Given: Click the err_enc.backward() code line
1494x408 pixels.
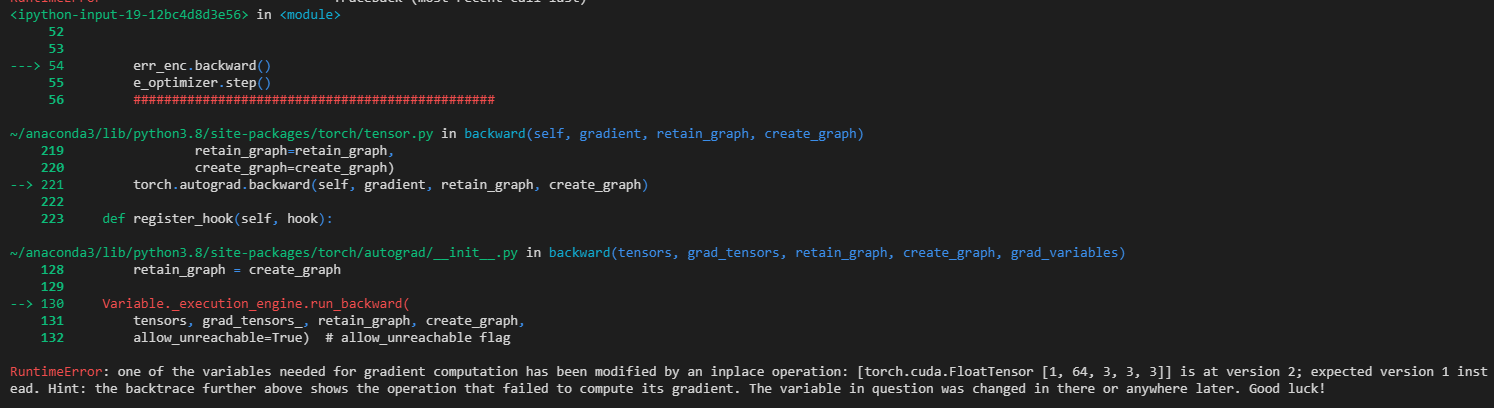Looking at the screenshot, I should coord(195,66).
